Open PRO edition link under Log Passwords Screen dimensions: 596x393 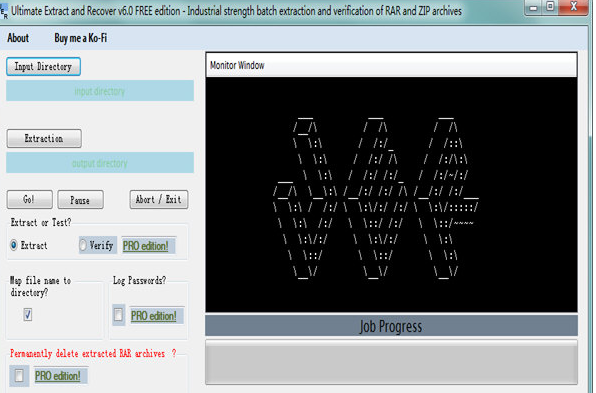(154, 316)
